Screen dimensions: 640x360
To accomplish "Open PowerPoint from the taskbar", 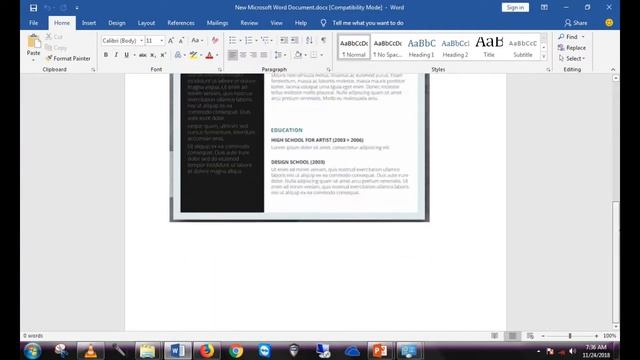I will tap(380, 351).
